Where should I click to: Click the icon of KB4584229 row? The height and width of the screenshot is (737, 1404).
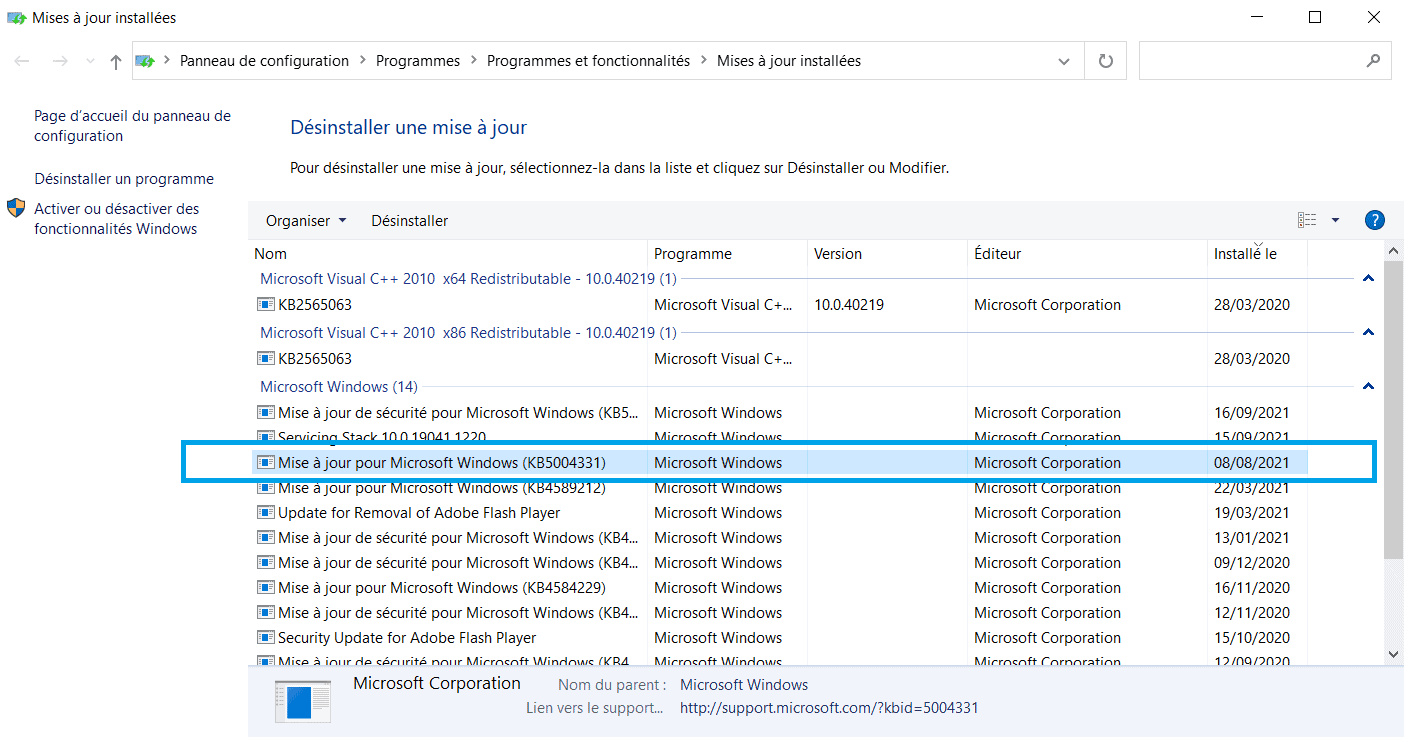point(266,588)
